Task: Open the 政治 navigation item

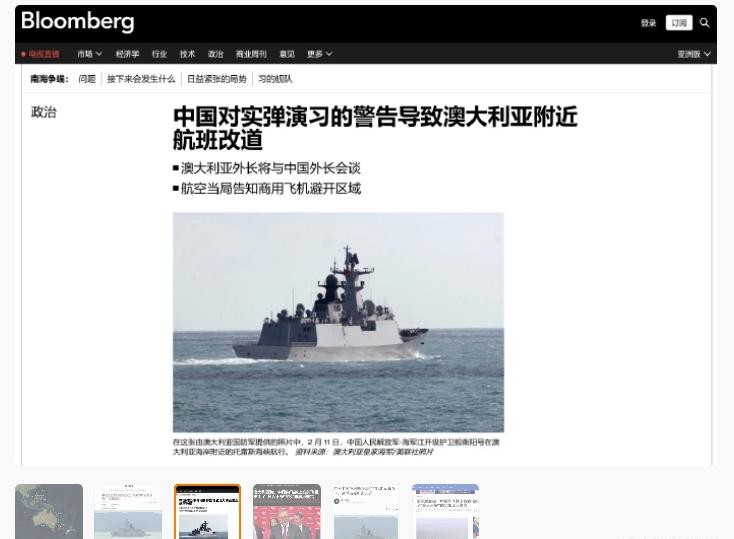Action: [215, 54]
